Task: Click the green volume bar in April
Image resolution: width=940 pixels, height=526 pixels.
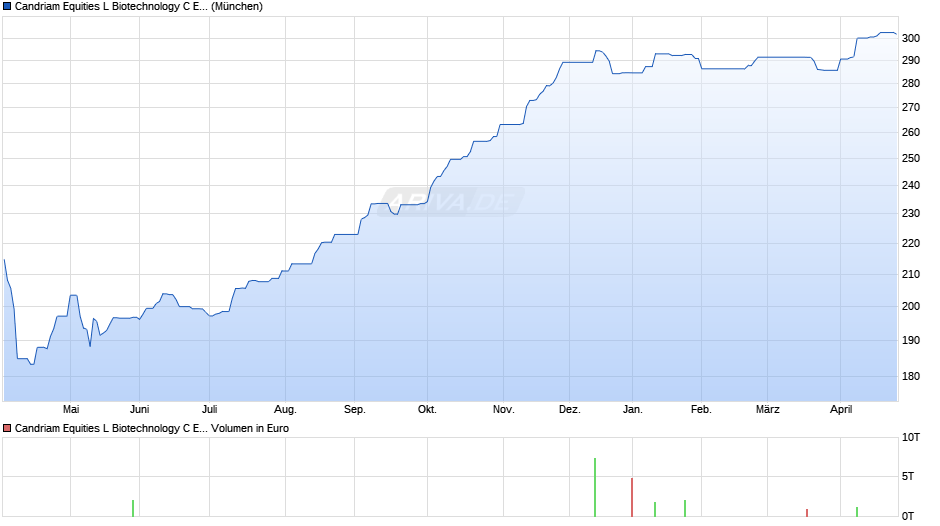Action: point(857,512)
